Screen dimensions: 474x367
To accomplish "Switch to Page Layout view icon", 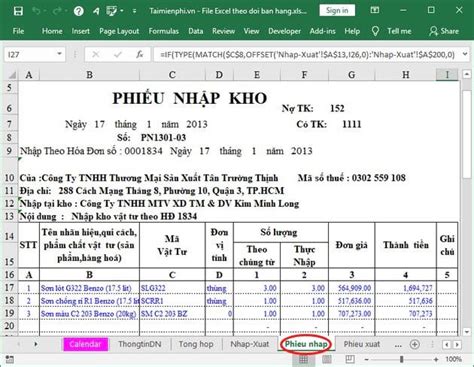I will [327, 359].
